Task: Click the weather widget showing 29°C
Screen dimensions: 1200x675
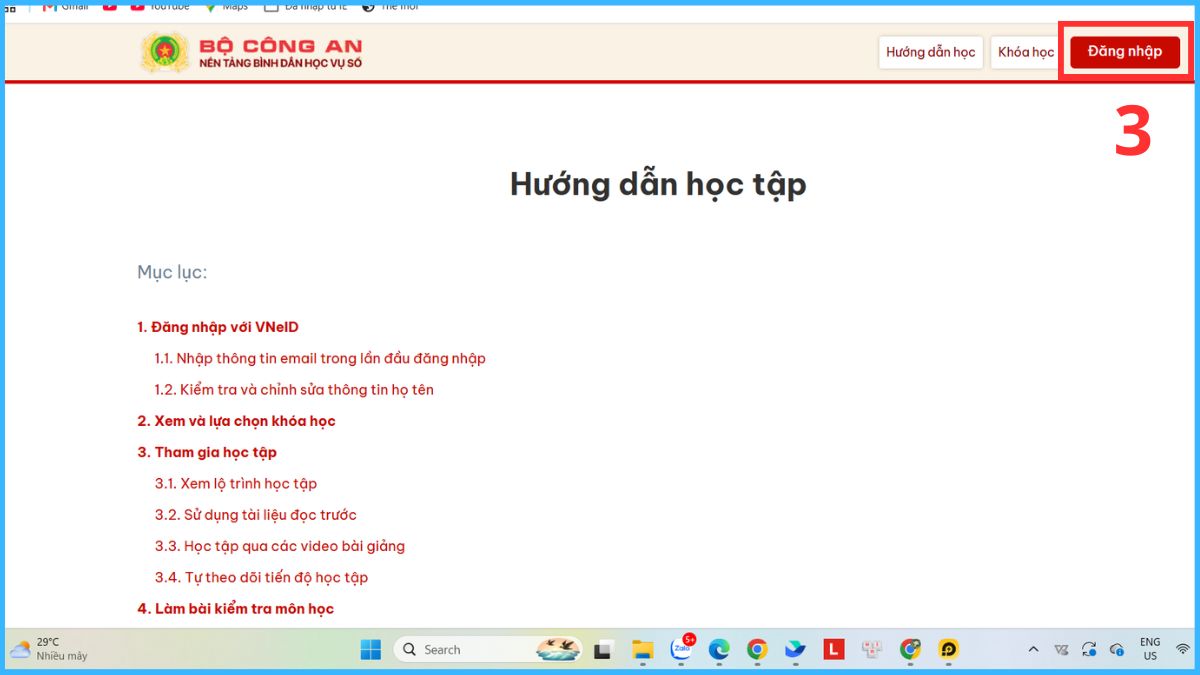Action: [x=48, y=649]
